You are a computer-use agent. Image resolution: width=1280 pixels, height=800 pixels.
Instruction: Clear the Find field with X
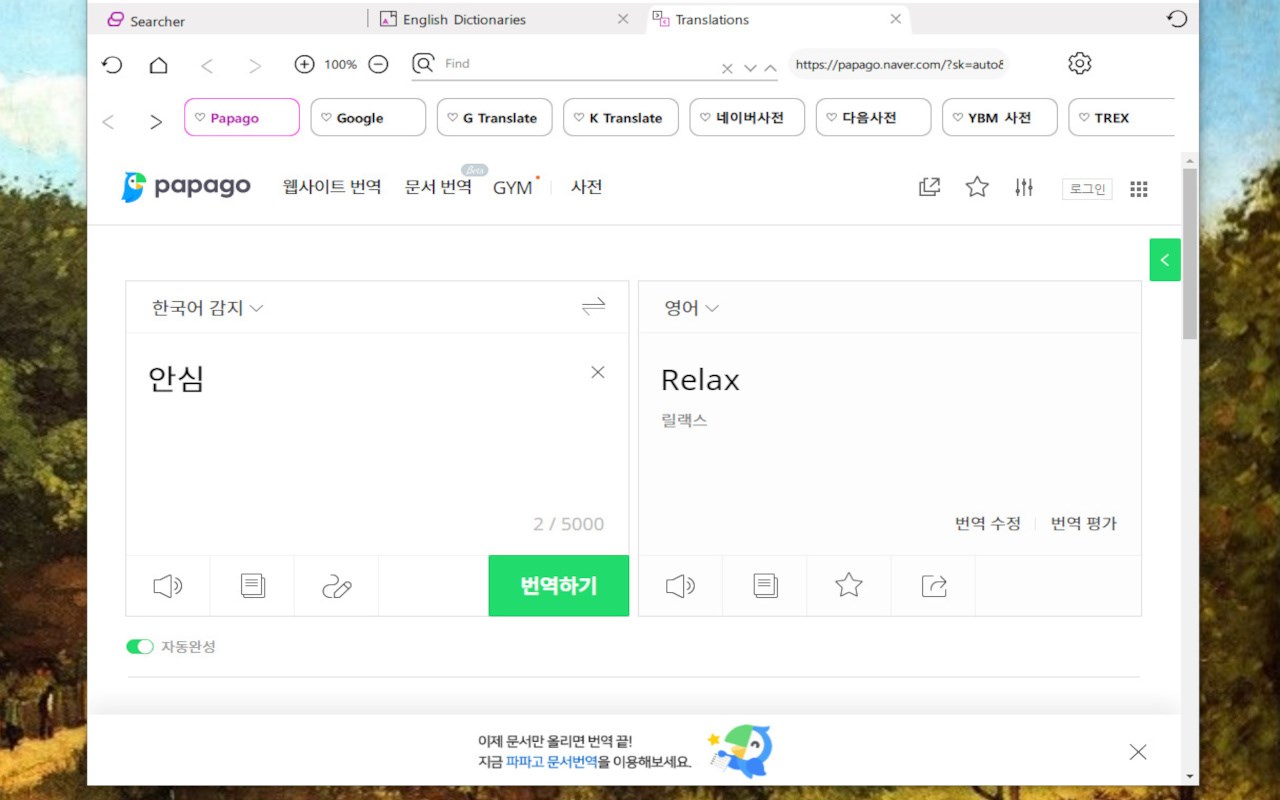[727, 69]
